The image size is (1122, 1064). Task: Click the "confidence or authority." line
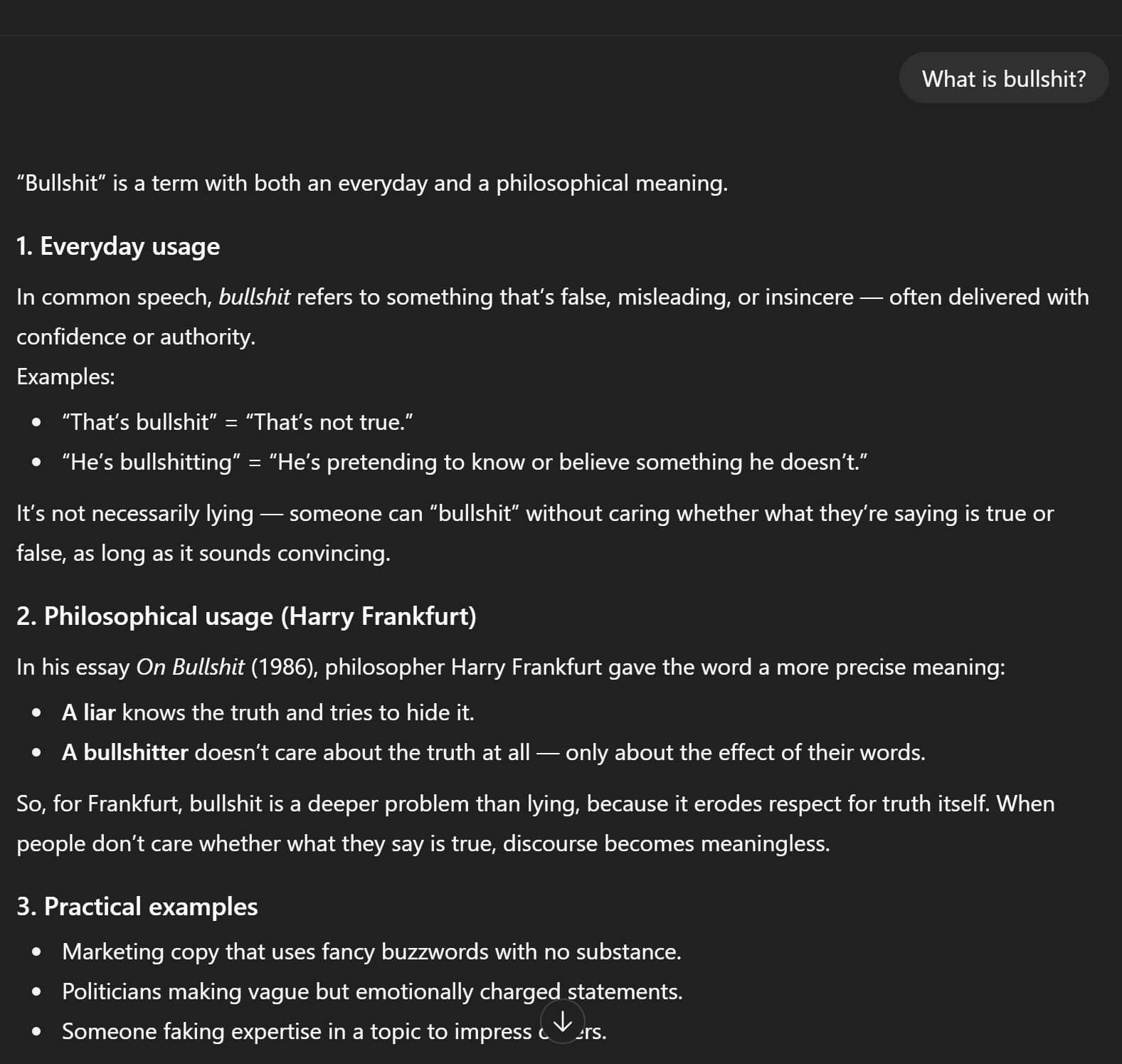136,337
